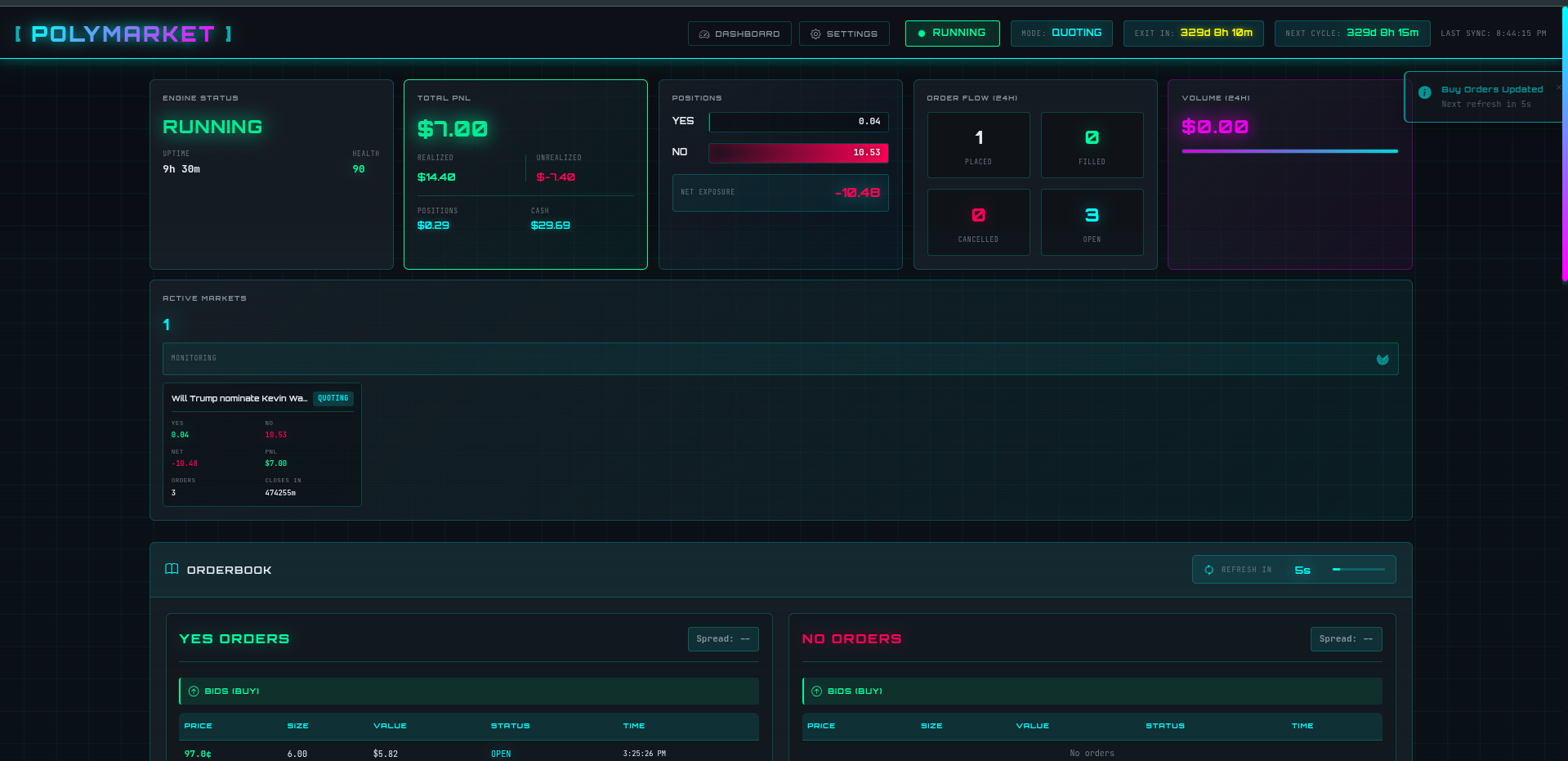Toggle MODE: QUOTING in the top bar
The height and width of the screenshot is (761, 1568).
click(1061, 34)
